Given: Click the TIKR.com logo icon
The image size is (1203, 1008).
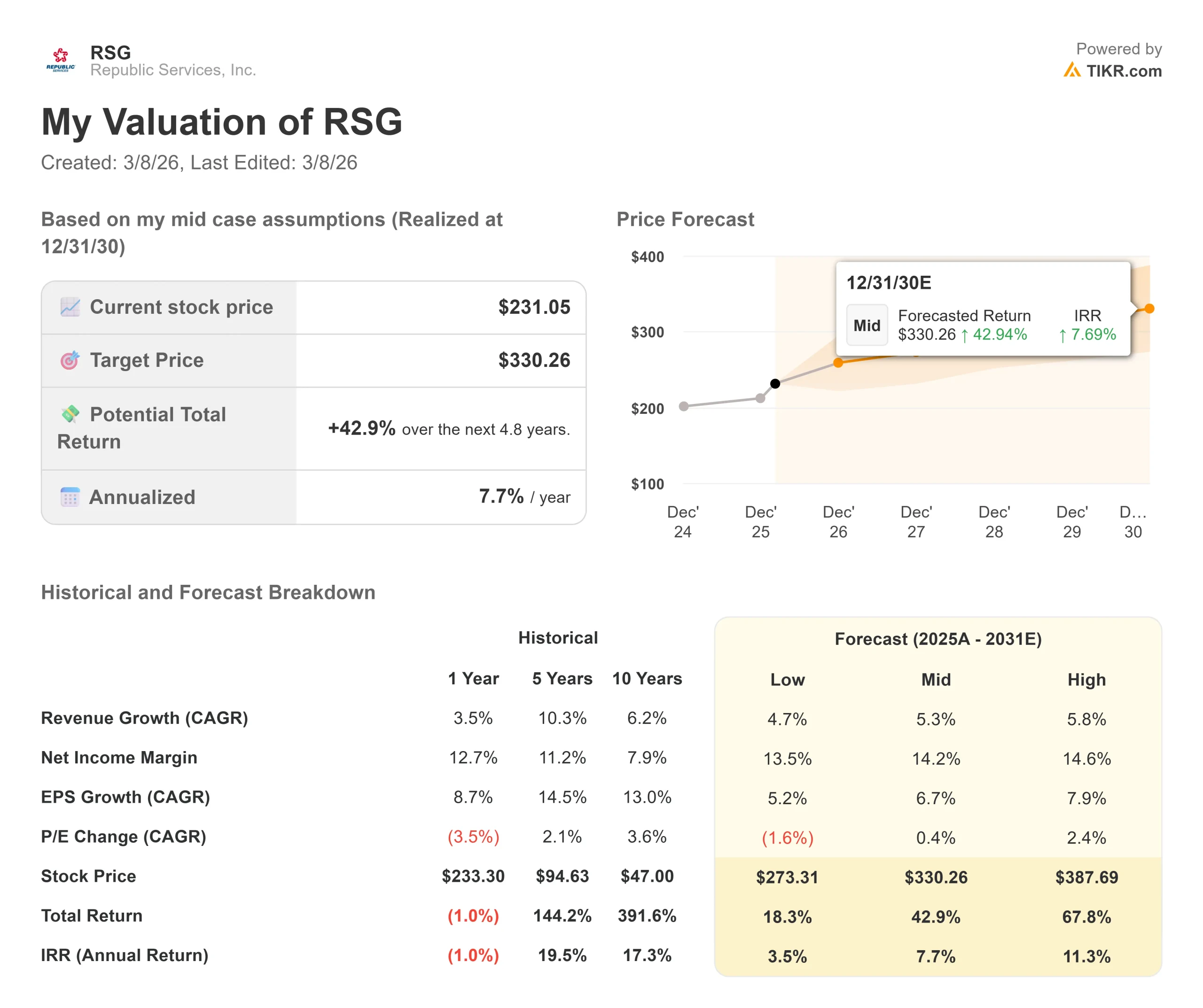Looking at the screenshot, I should pos(1071,70).
